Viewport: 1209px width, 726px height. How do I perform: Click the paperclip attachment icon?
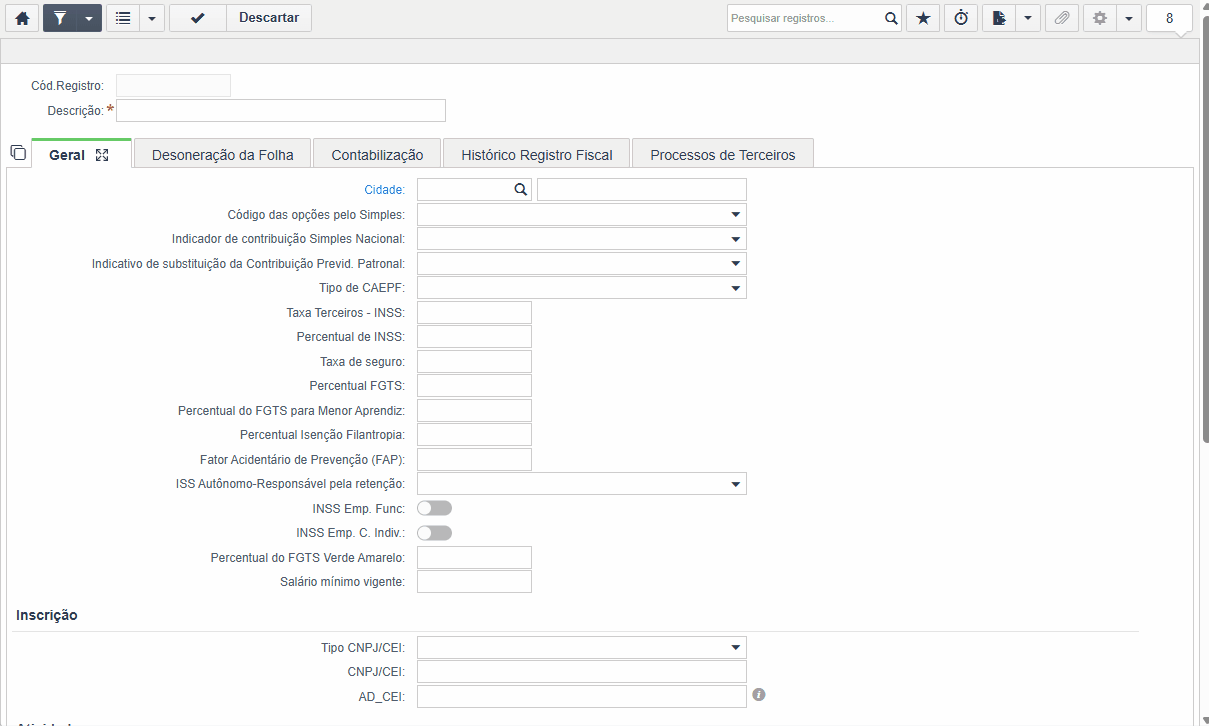1062,18
